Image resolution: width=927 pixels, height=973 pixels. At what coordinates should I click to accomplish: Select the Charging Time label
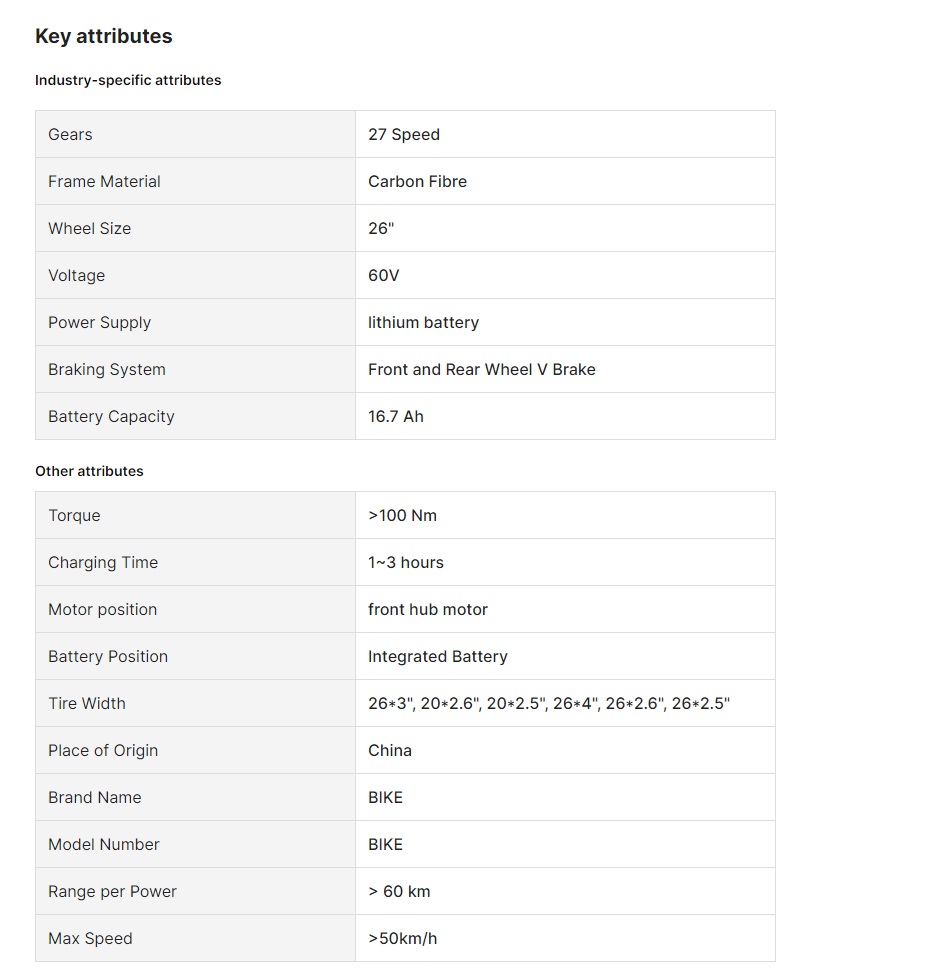103,562
